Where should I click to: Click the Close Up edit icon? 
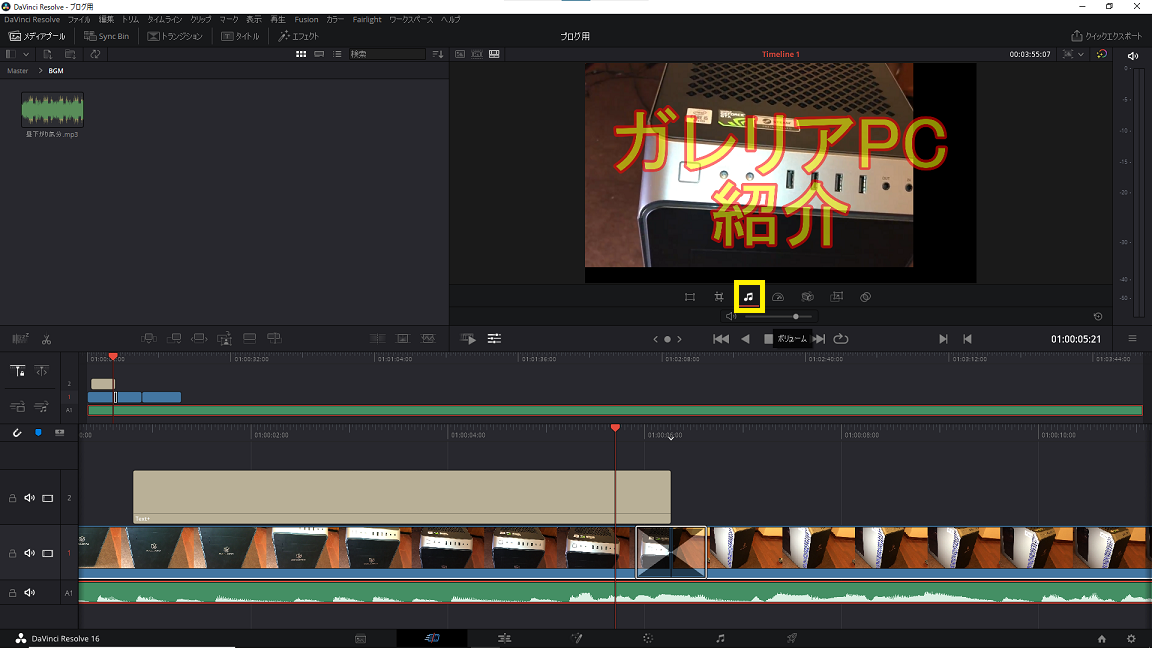[224, 338]
